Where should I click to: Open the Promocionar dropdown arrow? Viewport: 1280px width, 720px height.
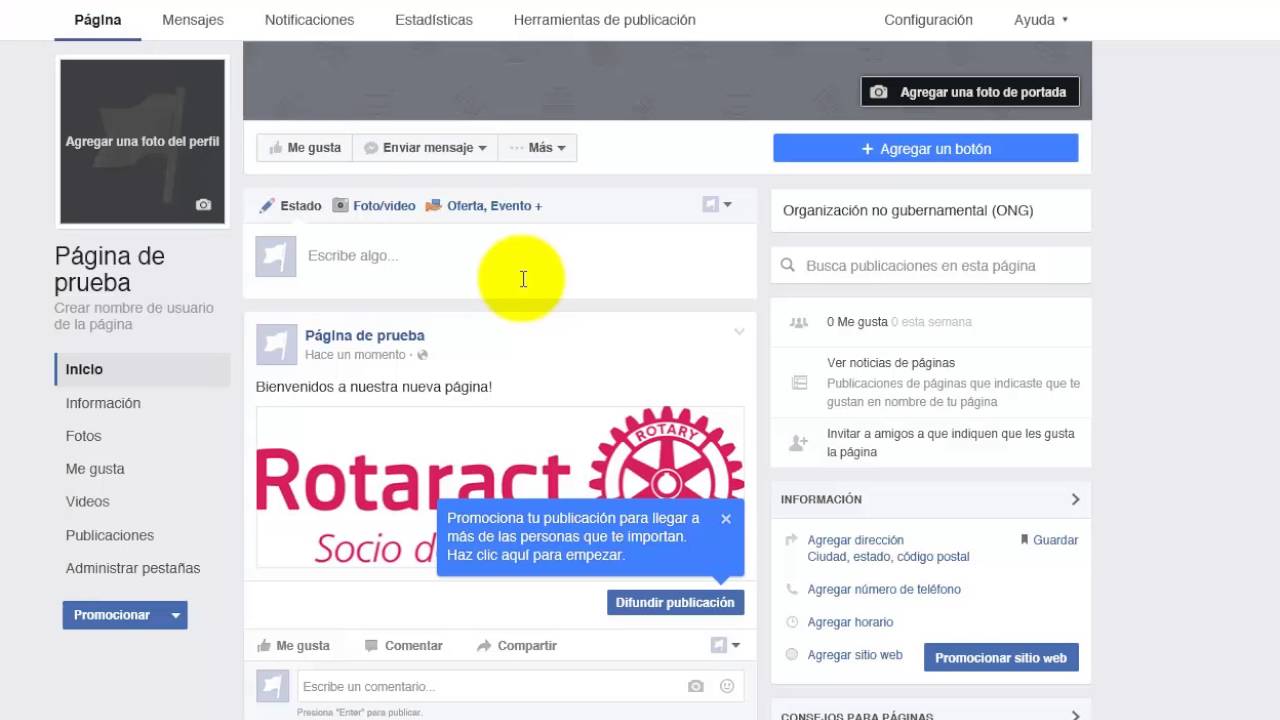175,615
